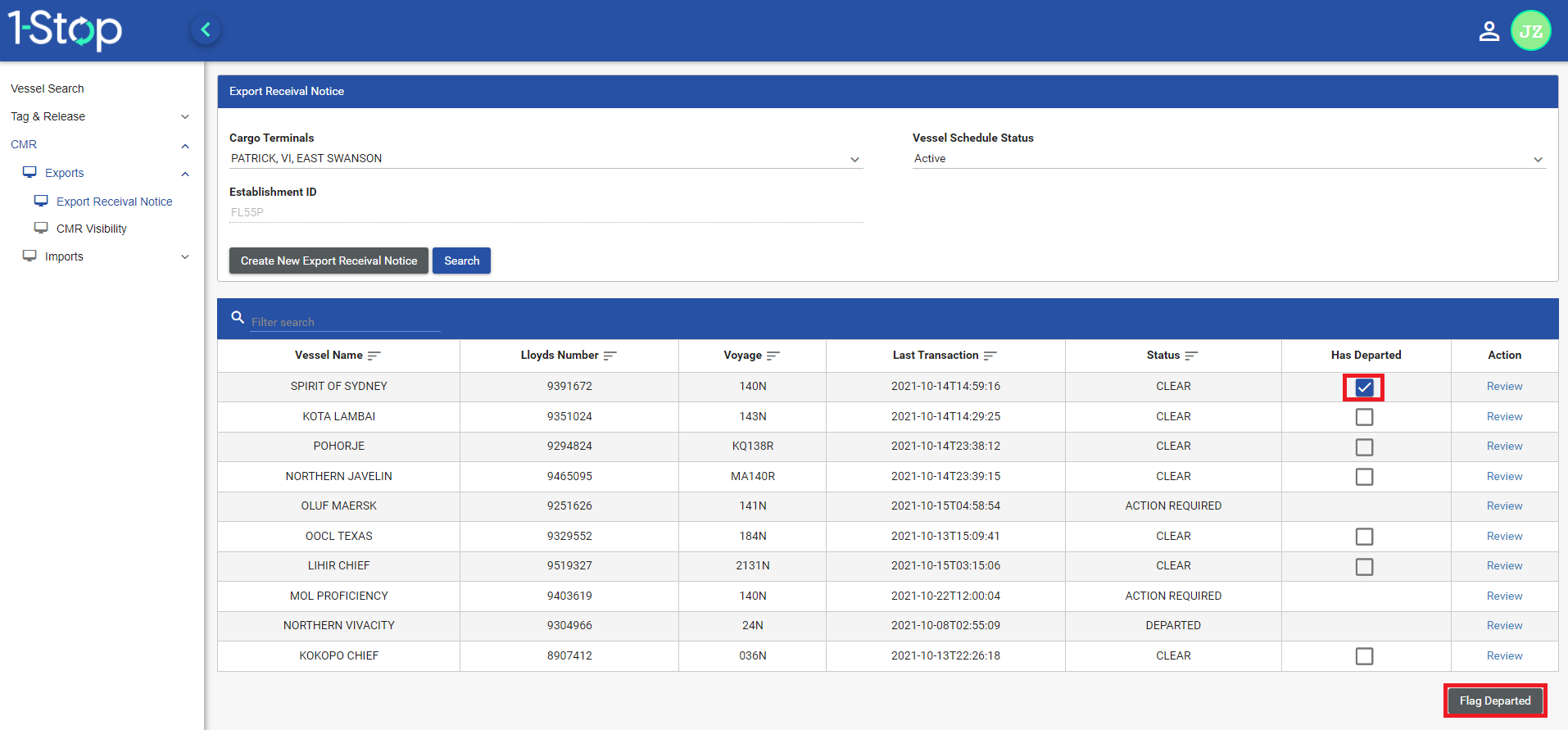Screen dimensions: 1568x730
Task: Click Lloyds number 8907412
Action: coord(569,655)
